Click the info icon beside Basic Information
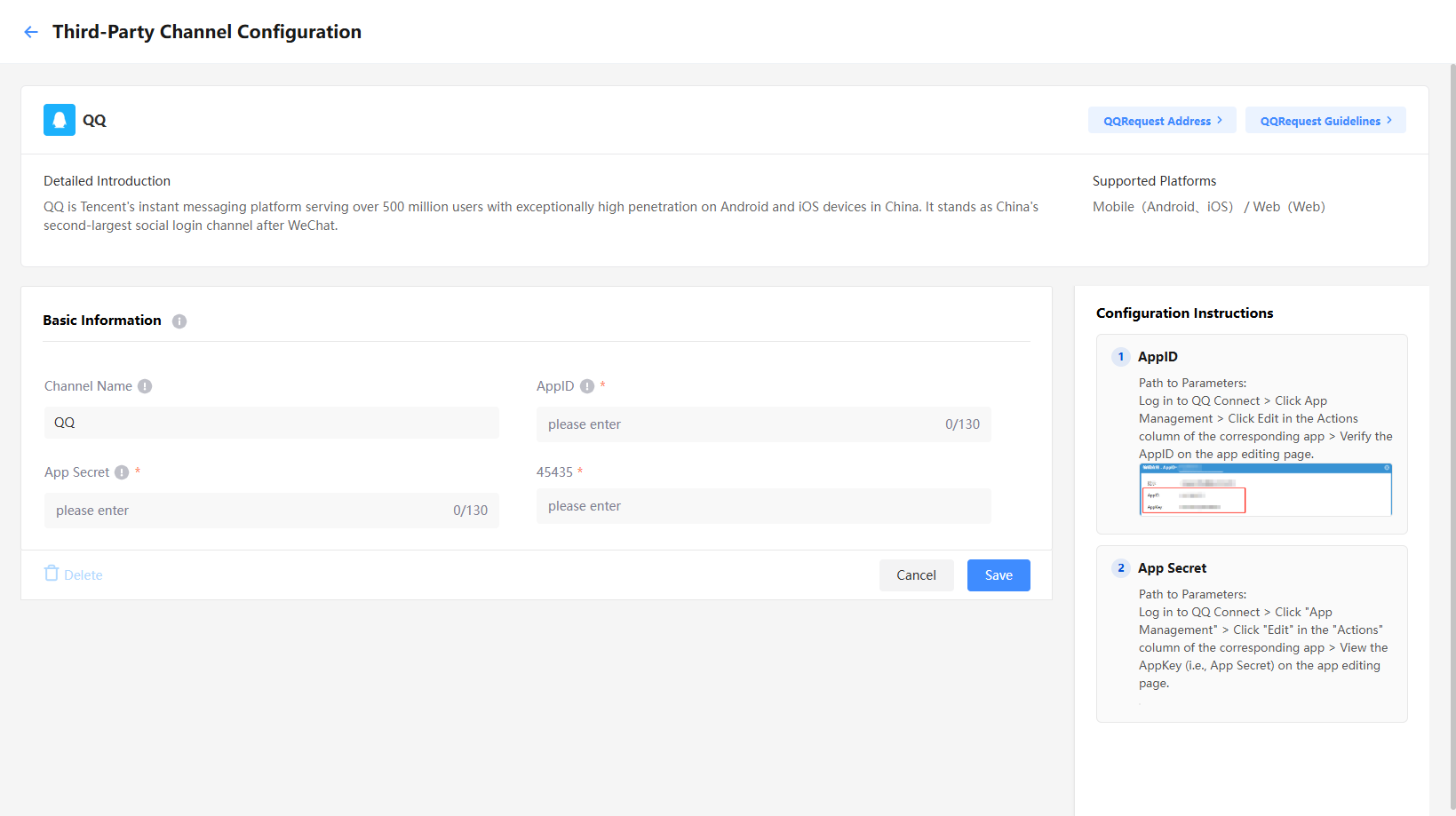The height and width of the screenshot is (816, 1456). click(x=179, y=321)
